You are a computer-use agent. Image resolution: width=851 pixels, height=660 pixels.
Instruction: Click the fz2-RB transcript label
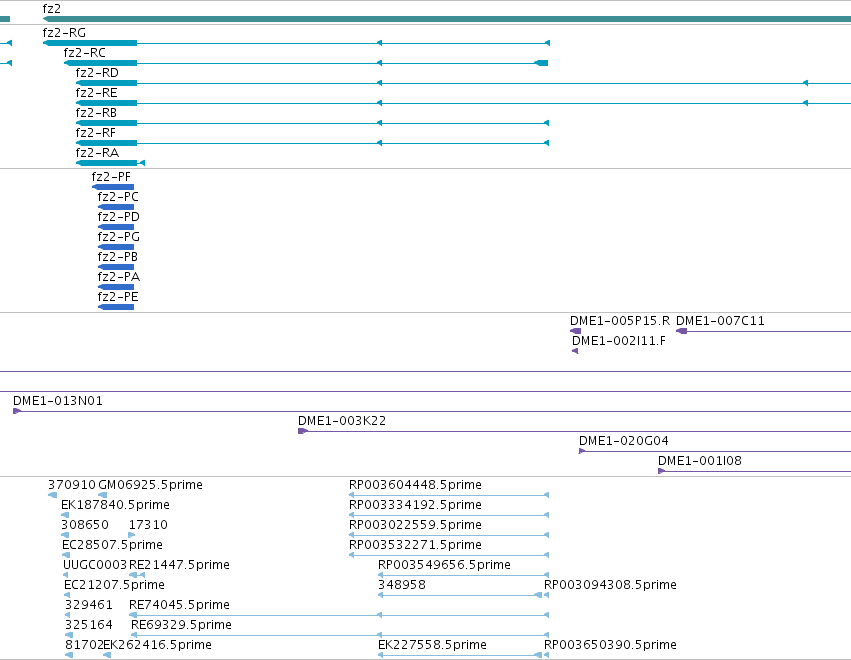[96, 113]
